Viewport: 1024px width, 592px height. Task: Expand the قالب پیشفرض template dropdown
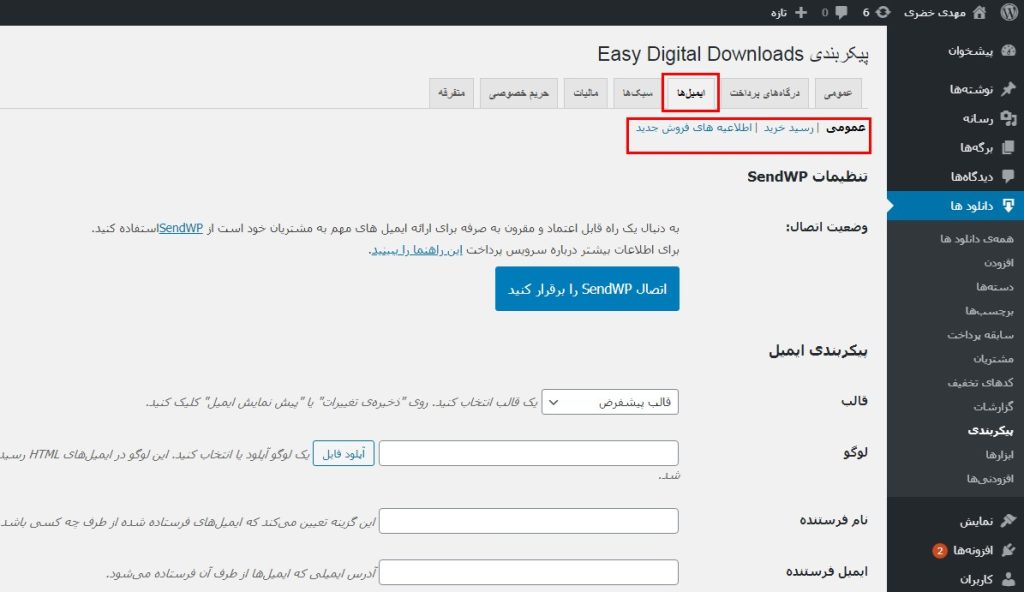(610, 402)
